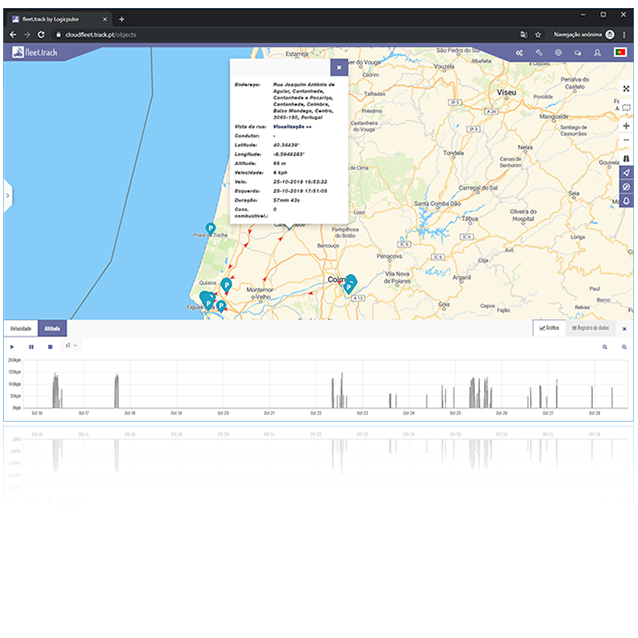Reload the browser page
This screenshot has height=638, width=638.
point(41,35)
